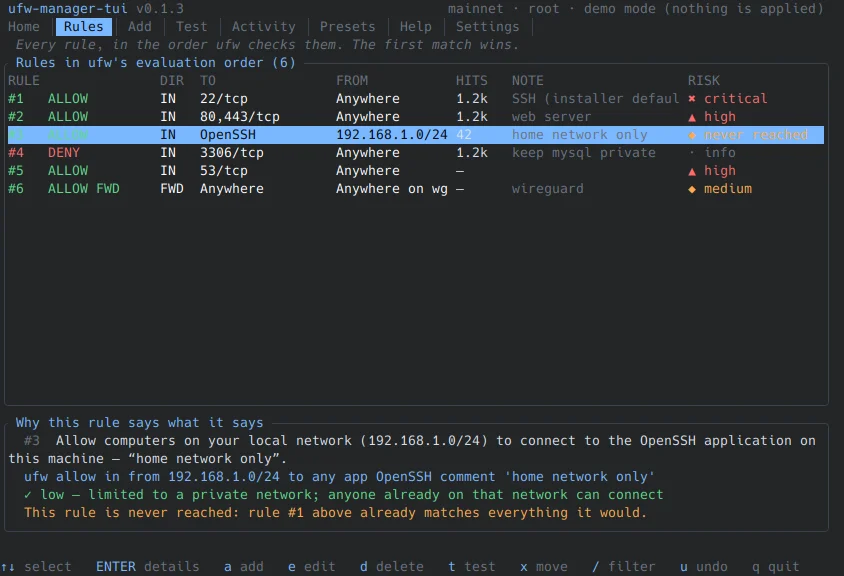This screenshot has height=576, width=844.
Task: Click the NOTE column header
Action: click(528, 81)
